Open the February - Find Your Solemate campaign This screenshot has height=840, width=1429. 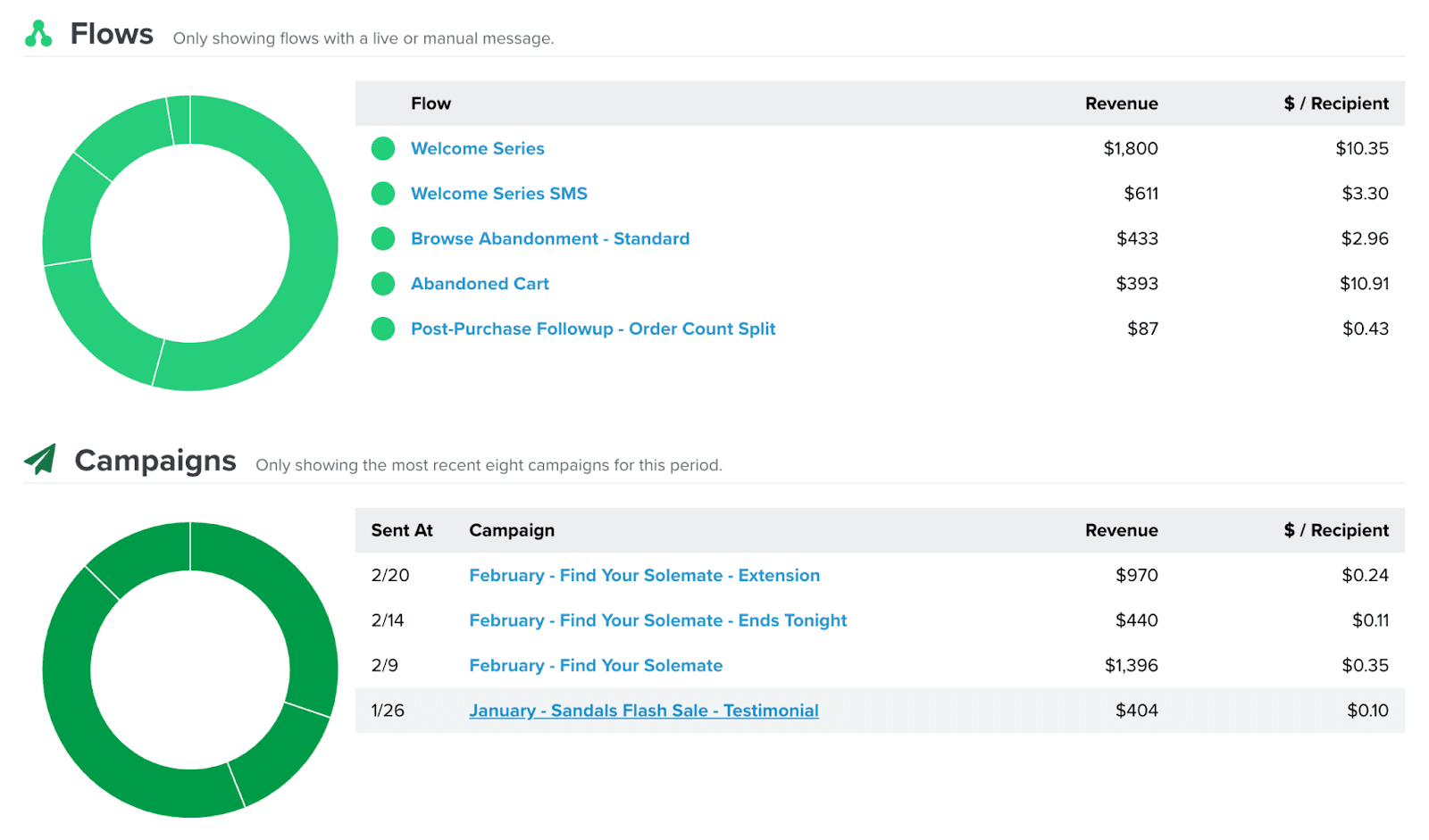pos(596,665)
